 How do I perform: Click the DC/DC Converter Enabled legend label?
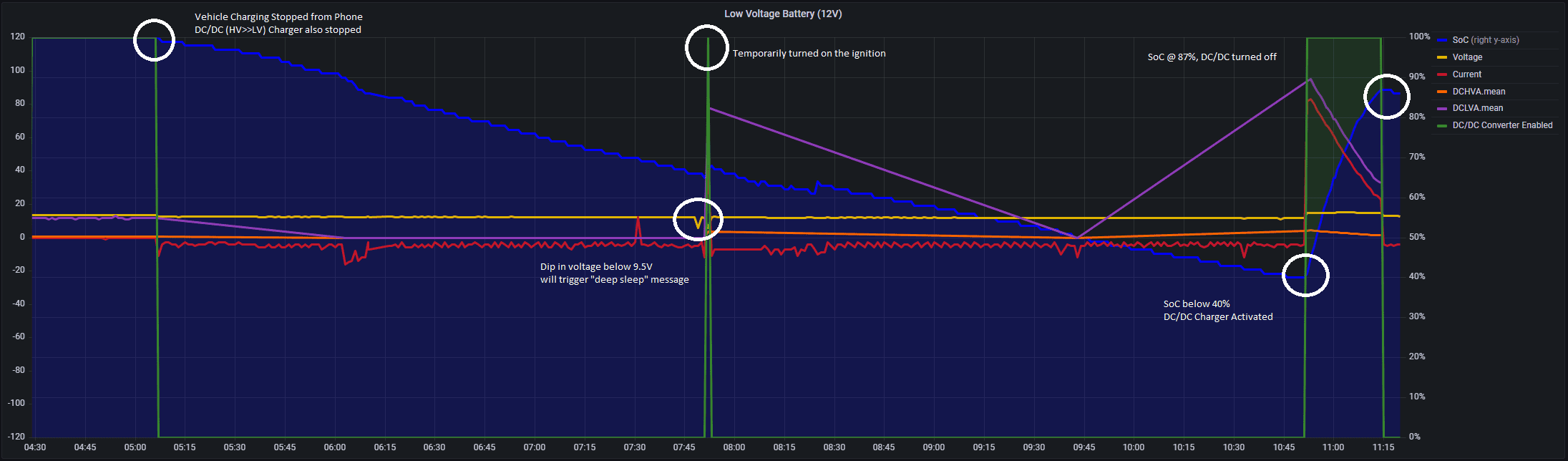click(x=1502, y=125)
